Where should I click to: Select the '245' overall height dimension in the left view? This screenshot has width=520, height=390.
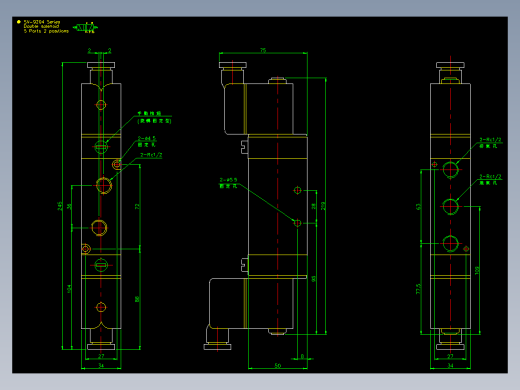(x=60, y=206)
